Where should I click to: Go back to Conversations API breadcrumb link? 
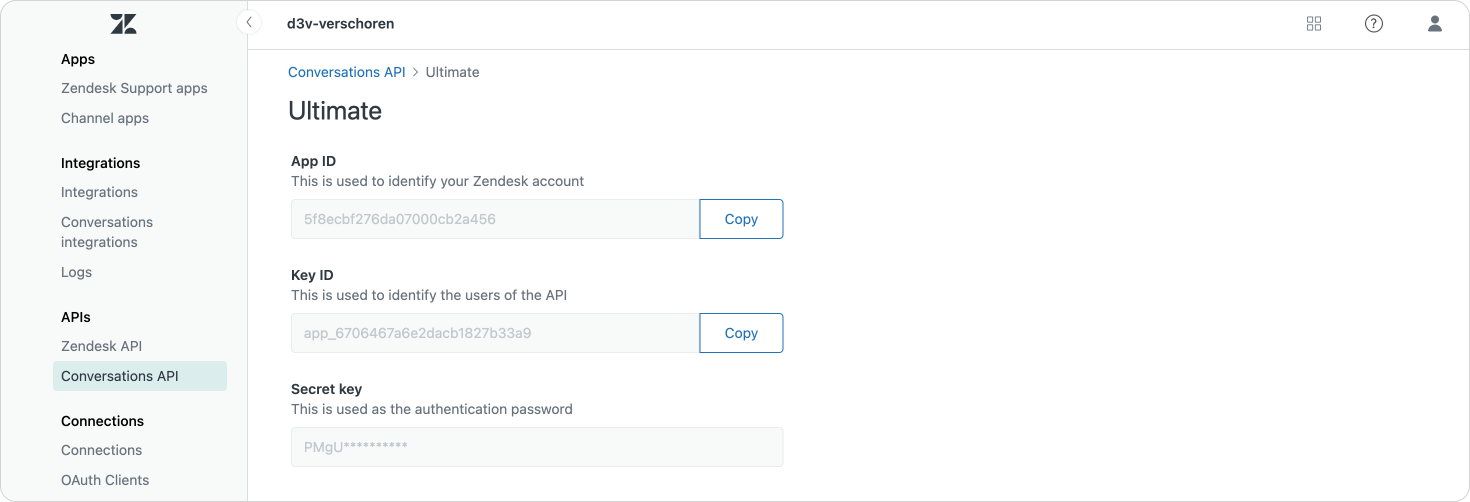346,72
